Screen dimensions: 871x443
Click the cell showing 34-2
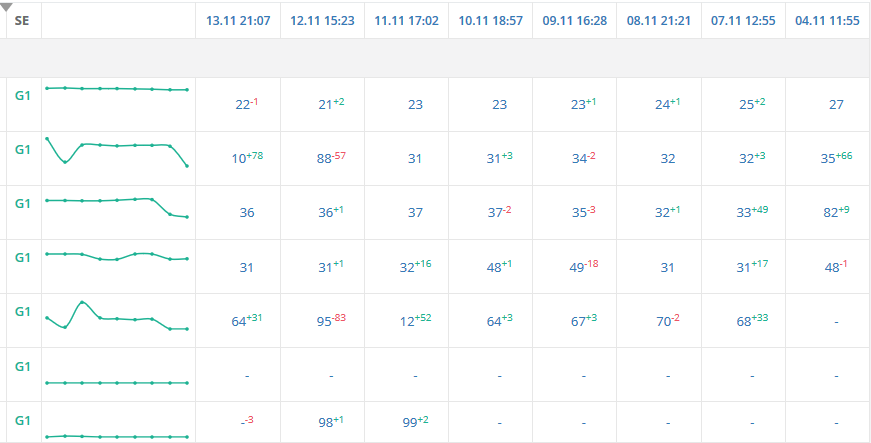click(583, 157)
